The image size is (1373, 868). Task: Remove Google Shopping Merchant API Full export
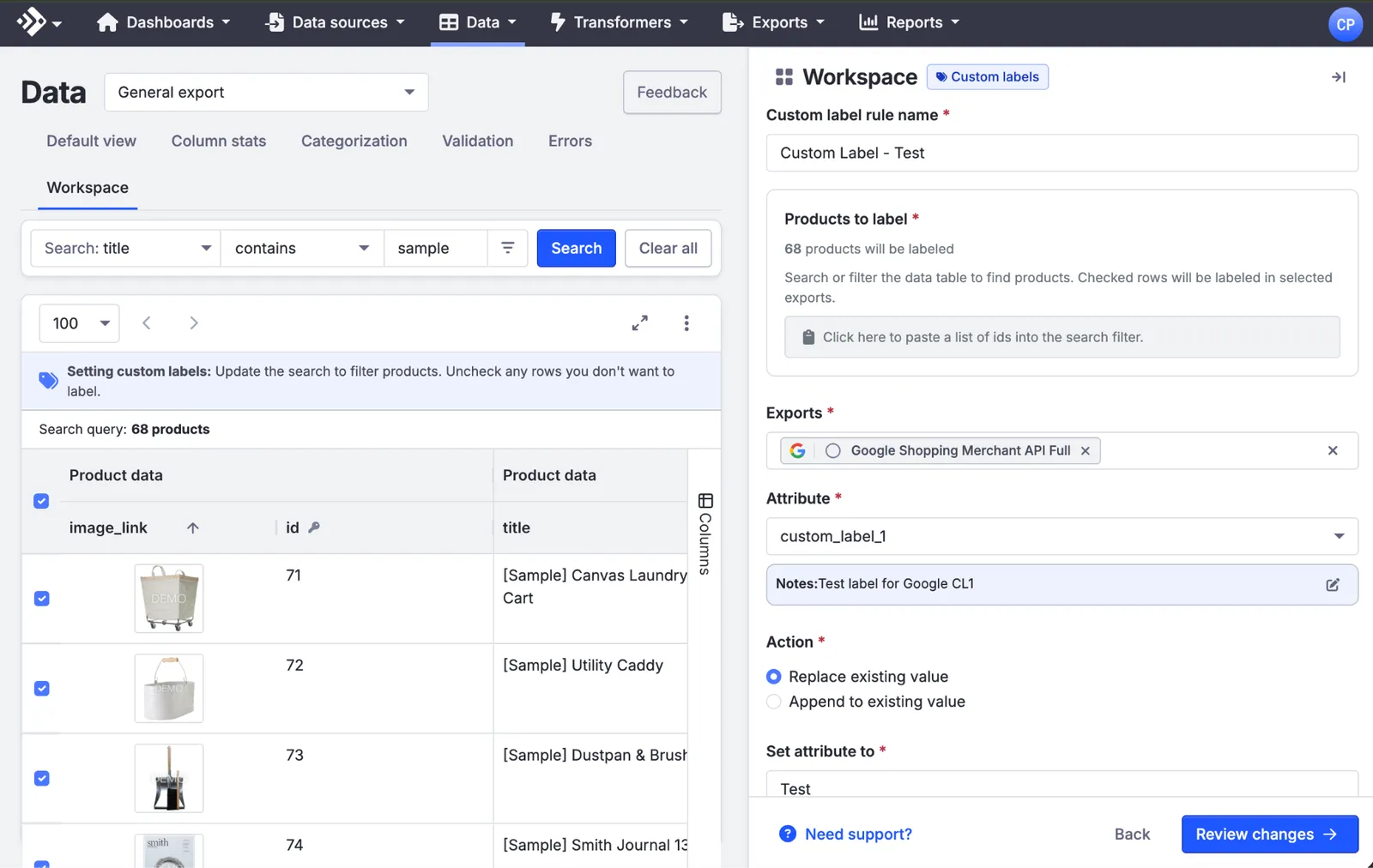[x=1086, y=450]
